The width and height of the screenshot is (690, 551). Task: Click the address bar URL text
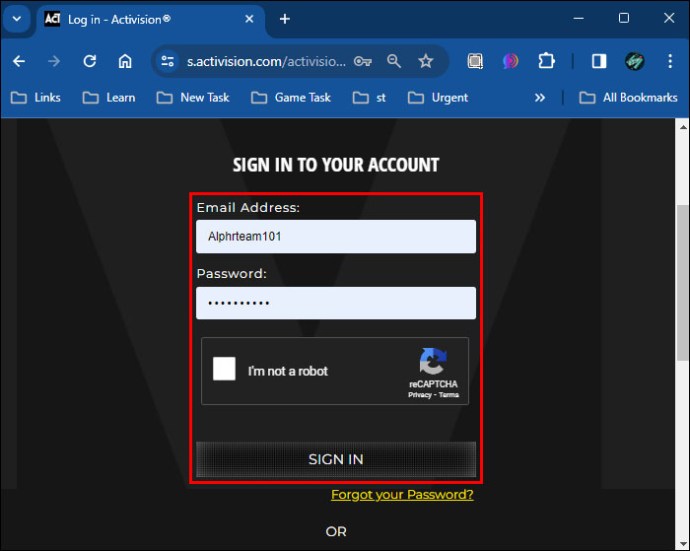tap(266, 61)
